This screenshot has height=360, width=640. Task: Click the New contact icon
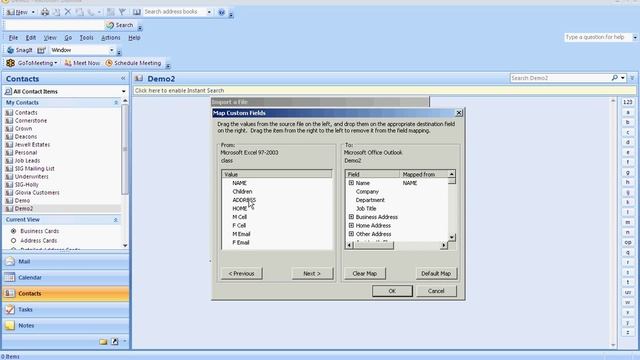(x=10, y=12)
